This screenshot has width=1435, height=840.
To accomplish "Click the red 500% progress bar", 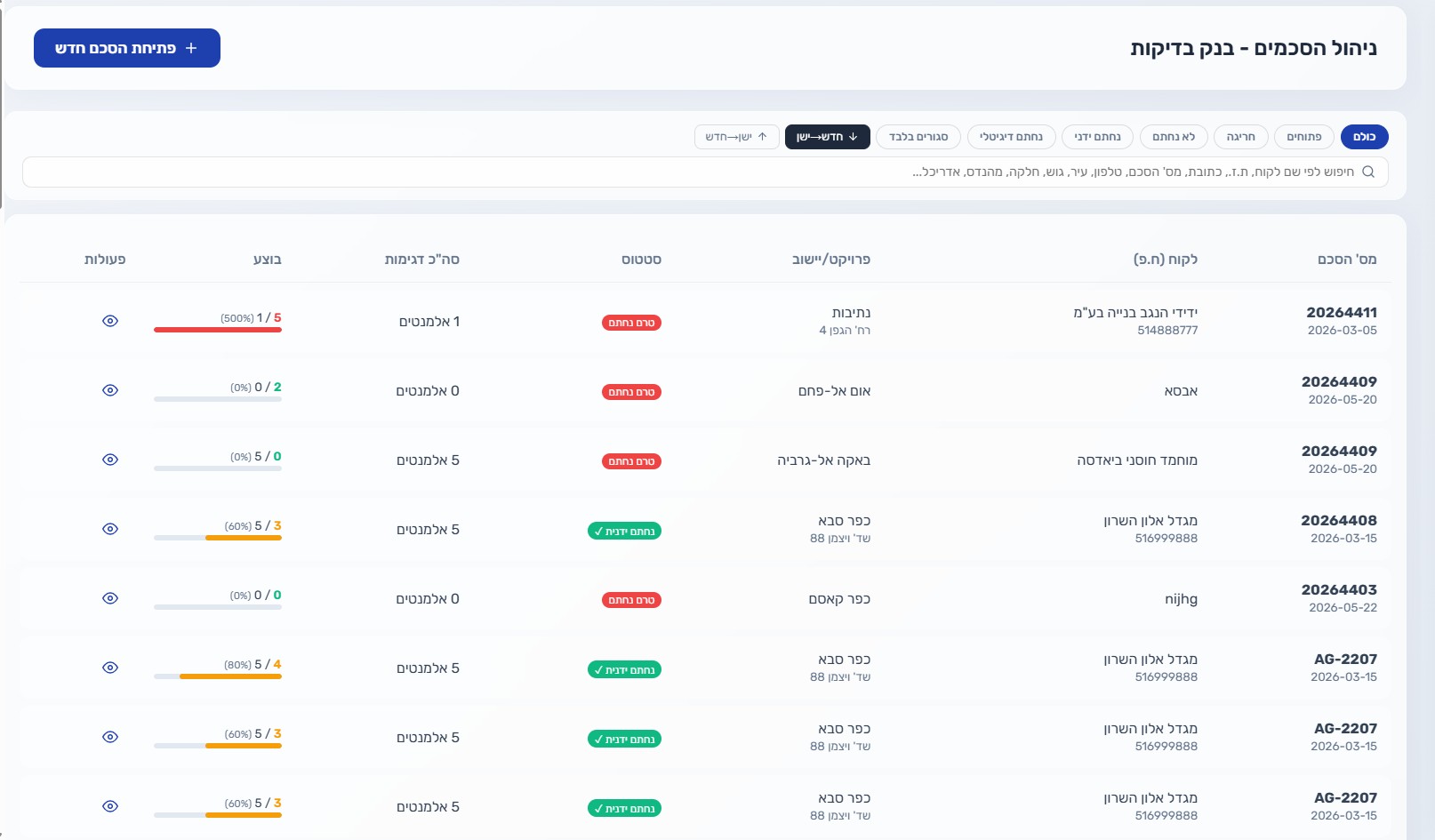I will click(218, 330).
